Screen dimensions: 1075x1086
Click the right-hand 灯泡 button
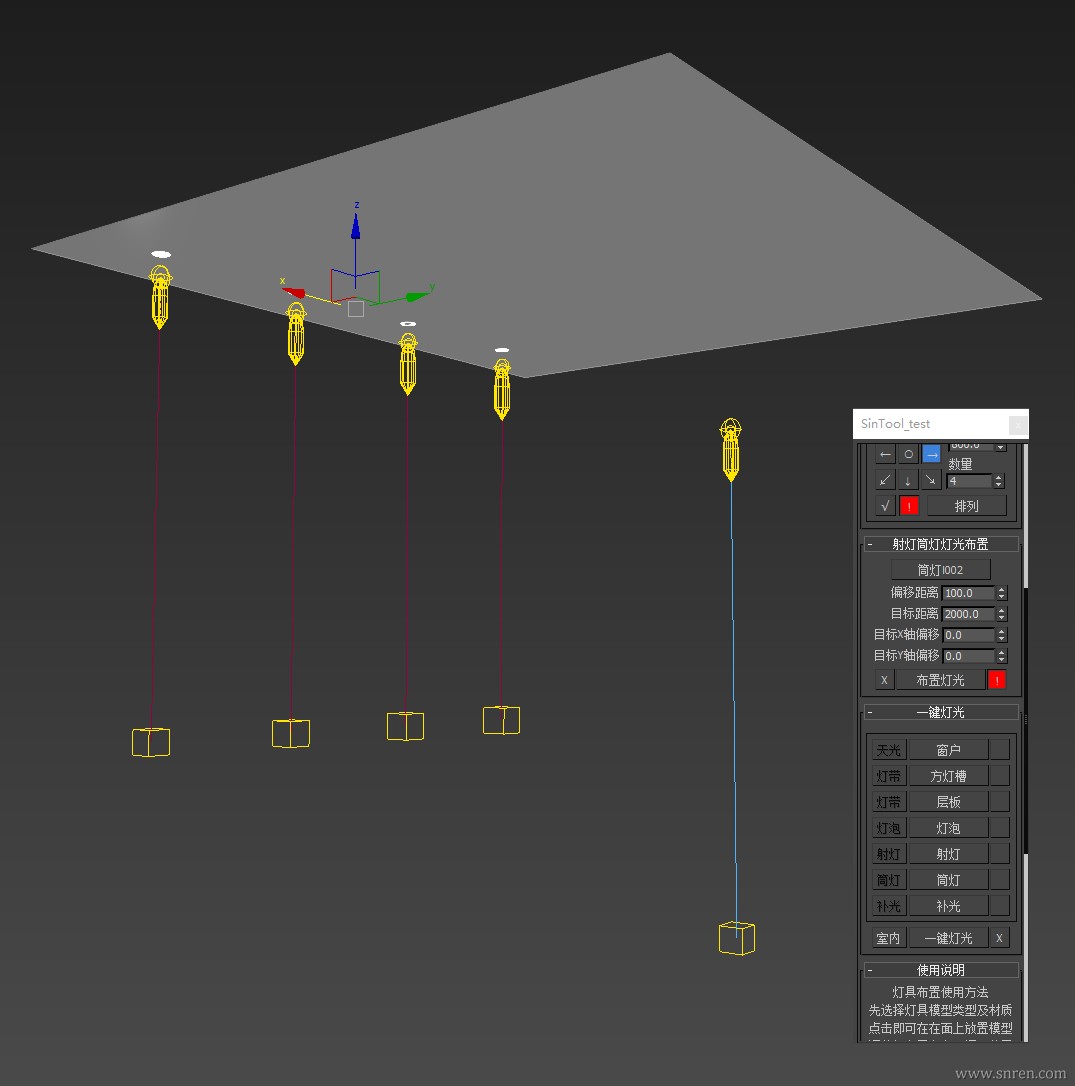948,828
